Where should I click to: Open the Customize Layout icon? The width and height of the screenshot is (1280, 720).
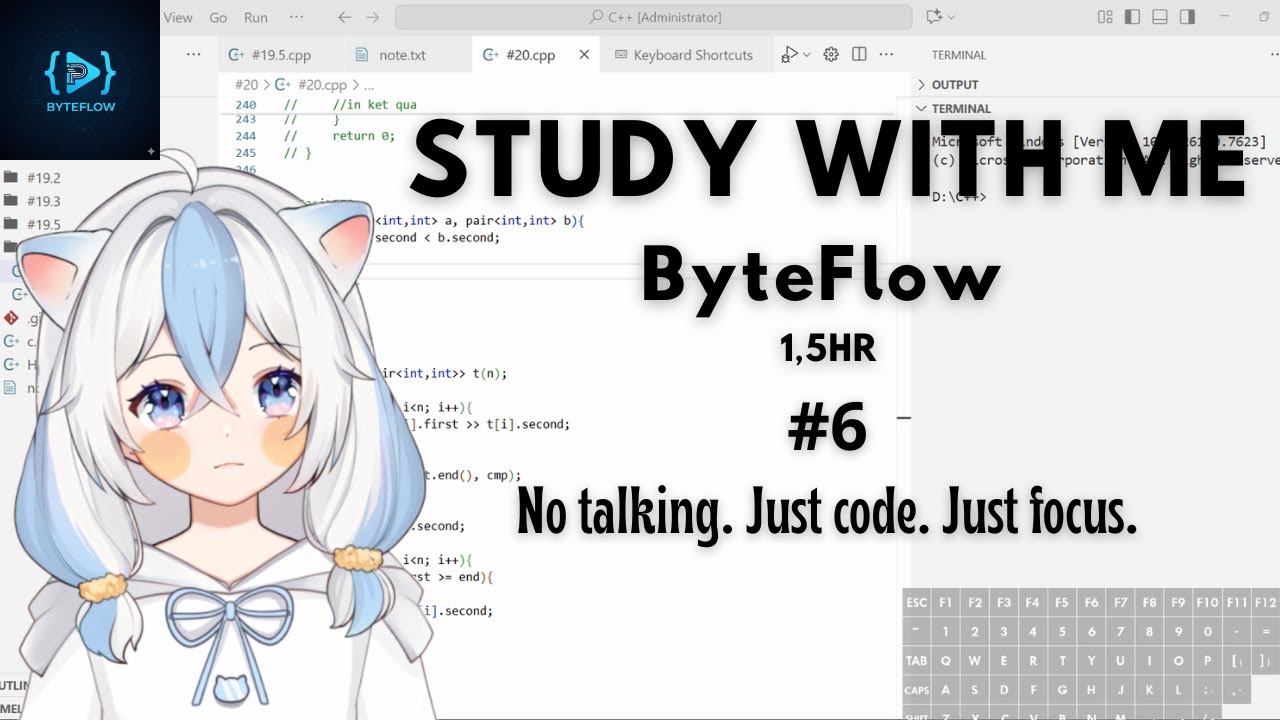click(x=1105, y=17)
